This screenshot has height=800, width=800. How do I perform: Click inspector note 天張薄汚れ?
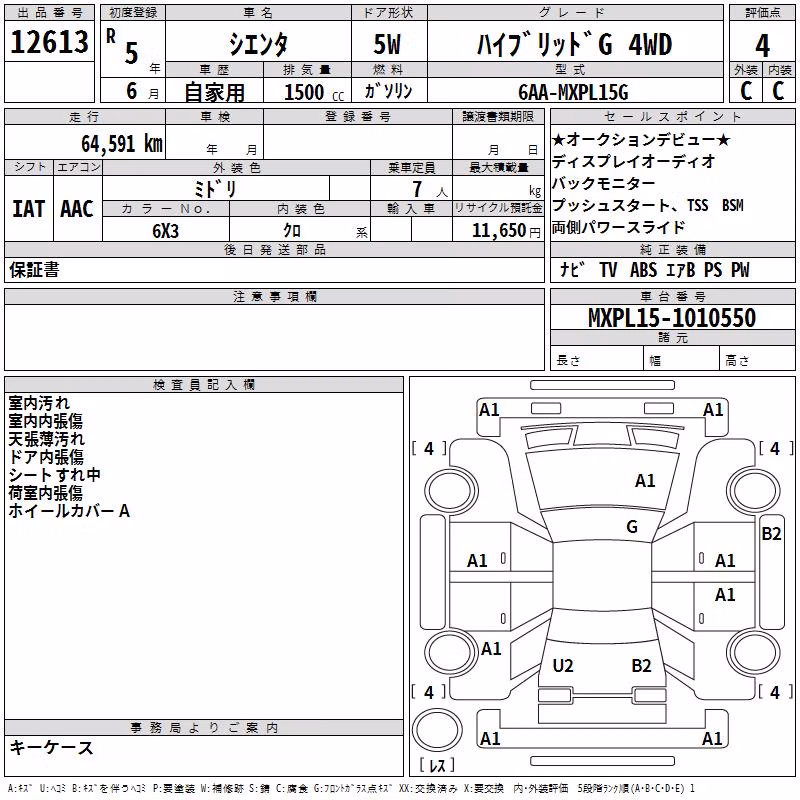coord(46,439)
